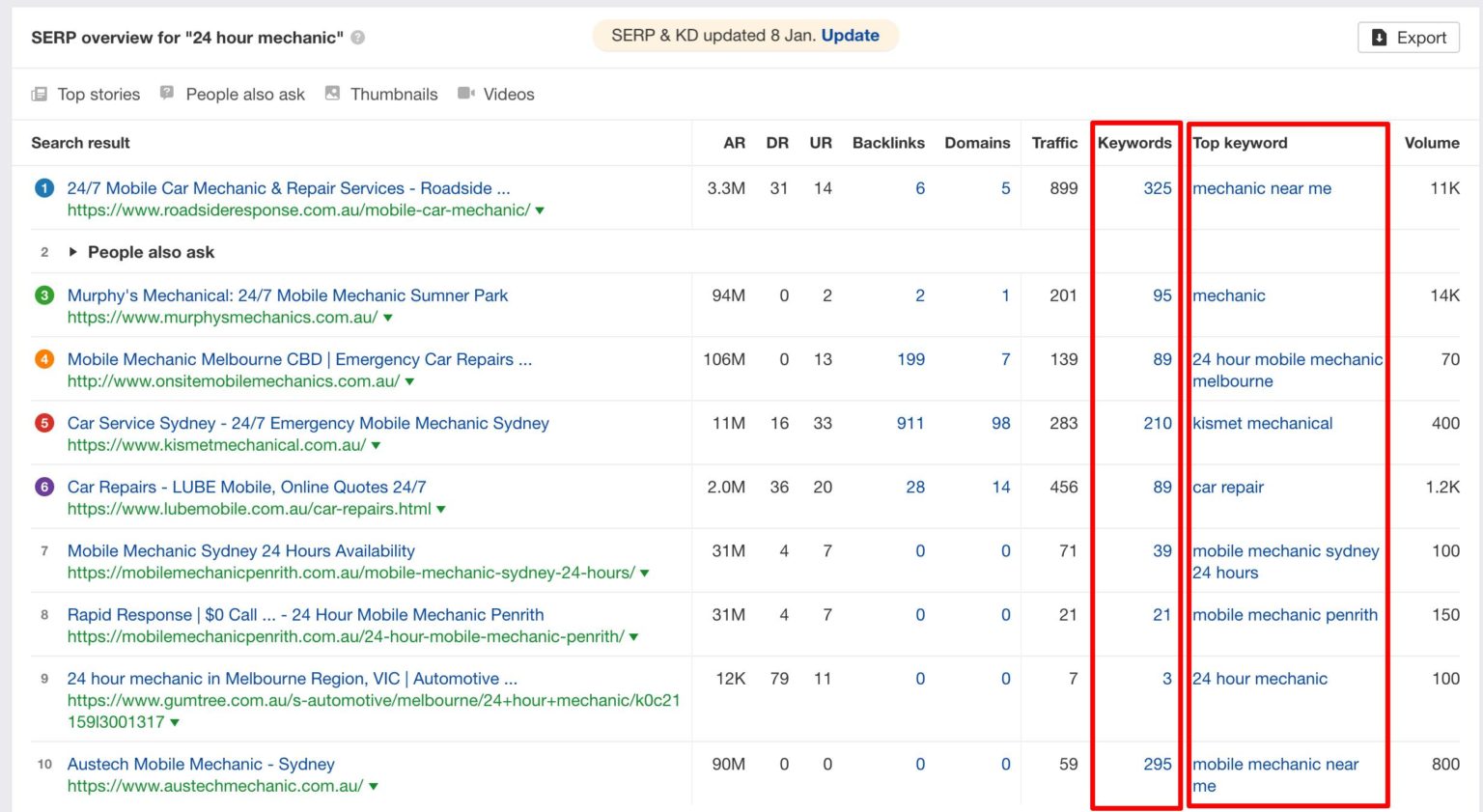
Task: Click the green position 3 badge
Action: click(44, 295)
